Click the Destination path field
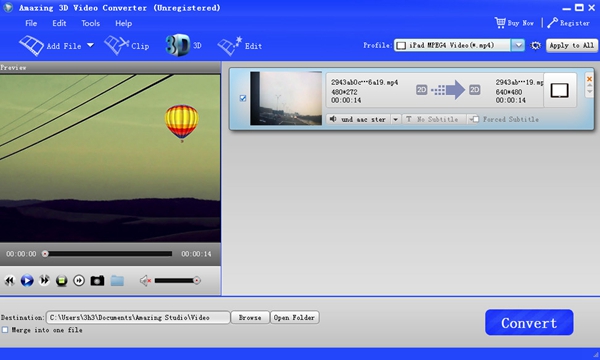This screenshot has width=600, height=360. point(138,318)
